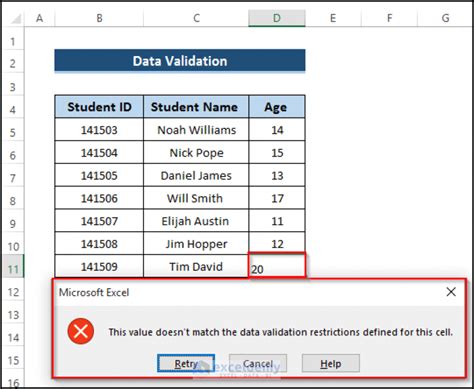Select column C header

[x=196, y=18]
